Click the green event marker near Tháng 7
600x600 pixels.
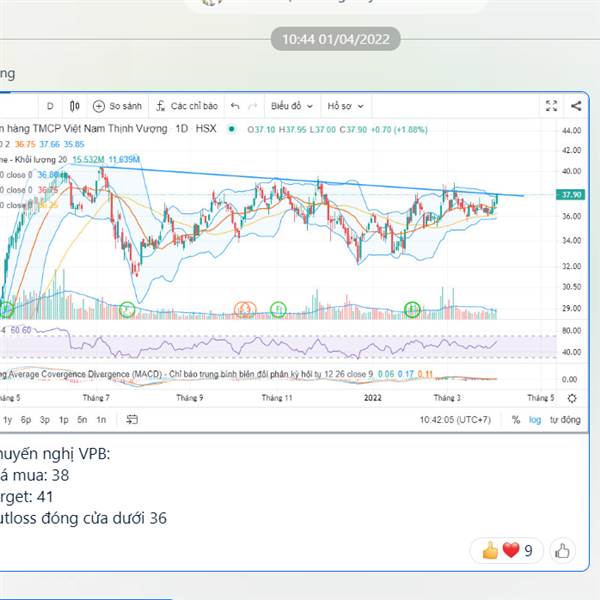127,309
